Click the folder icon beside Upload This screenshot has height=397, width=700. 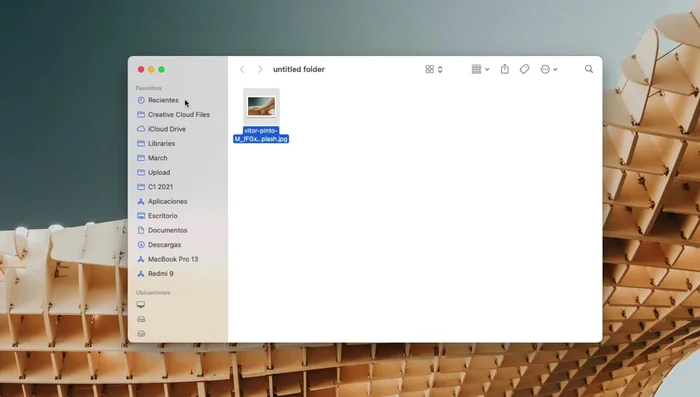point(141,172)
